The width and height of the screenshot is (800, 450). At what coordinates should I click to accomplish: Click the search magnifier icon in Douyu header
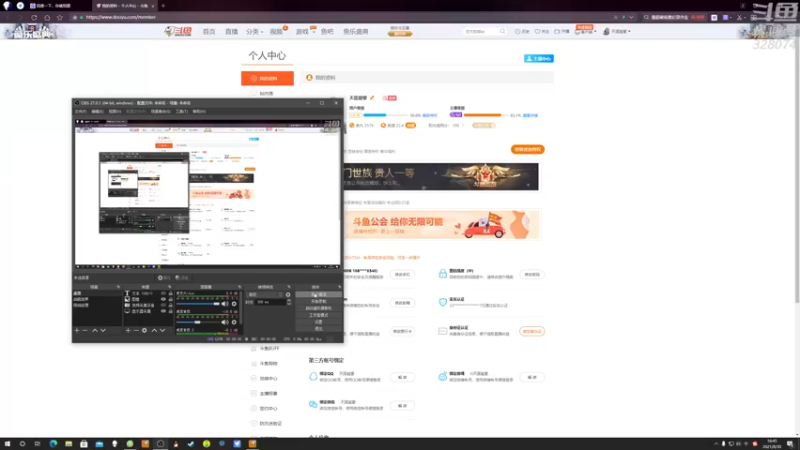pyautogui.click(x=503, y=32)
